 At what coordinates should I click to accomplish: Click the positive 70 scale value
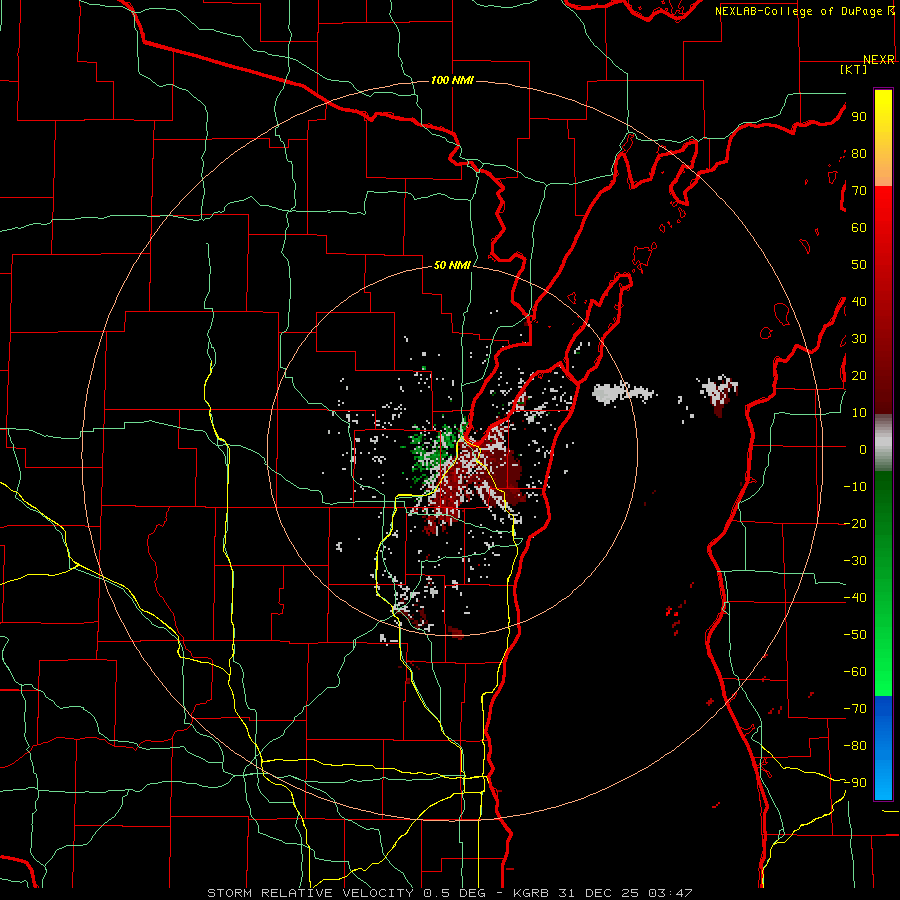click(859, 191)
